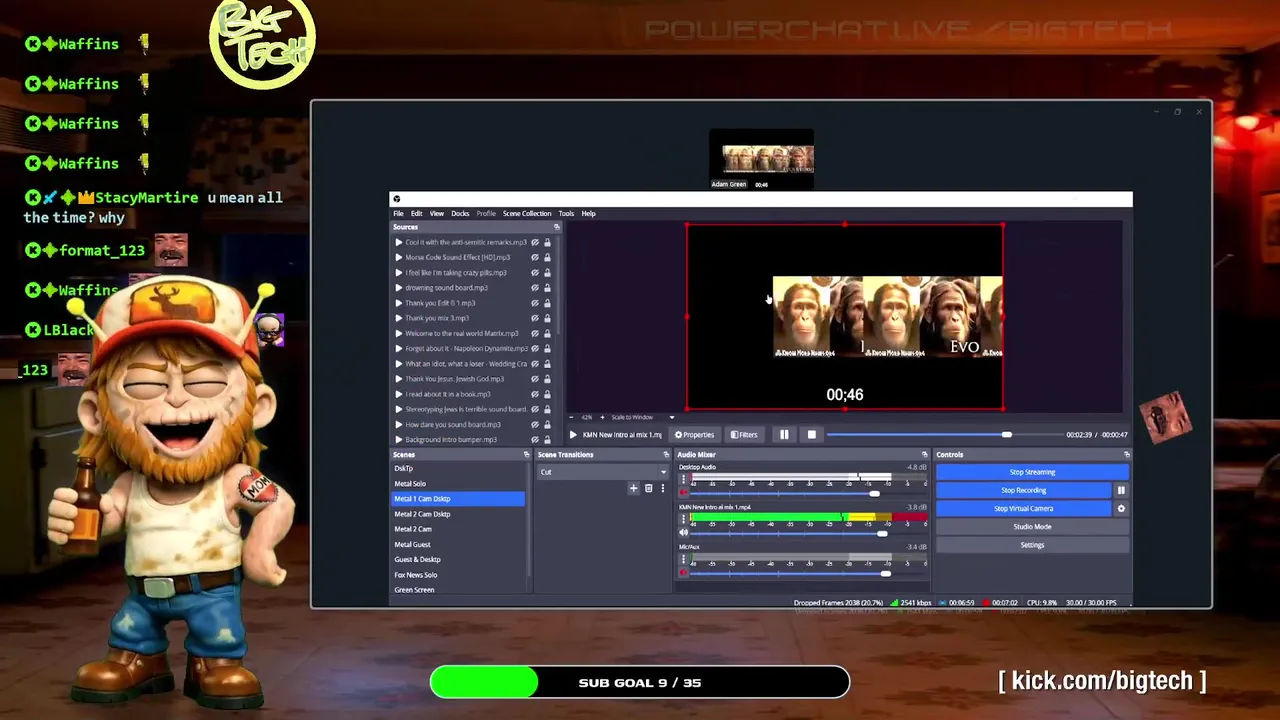Screen dimensions: 1280x720
Task: Open Mic/Aux audio options menu
Action: pos(684,558)
